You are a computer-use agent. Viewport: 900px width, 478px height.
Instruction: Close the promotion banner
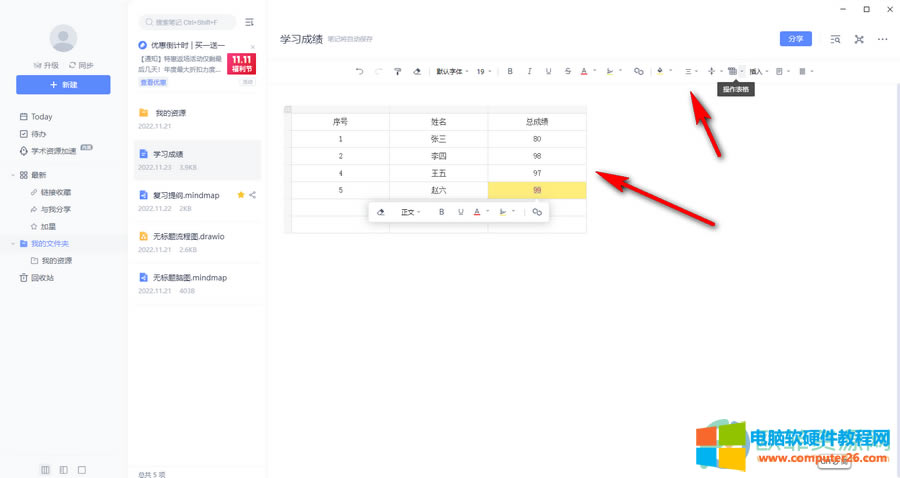point(253,46)
